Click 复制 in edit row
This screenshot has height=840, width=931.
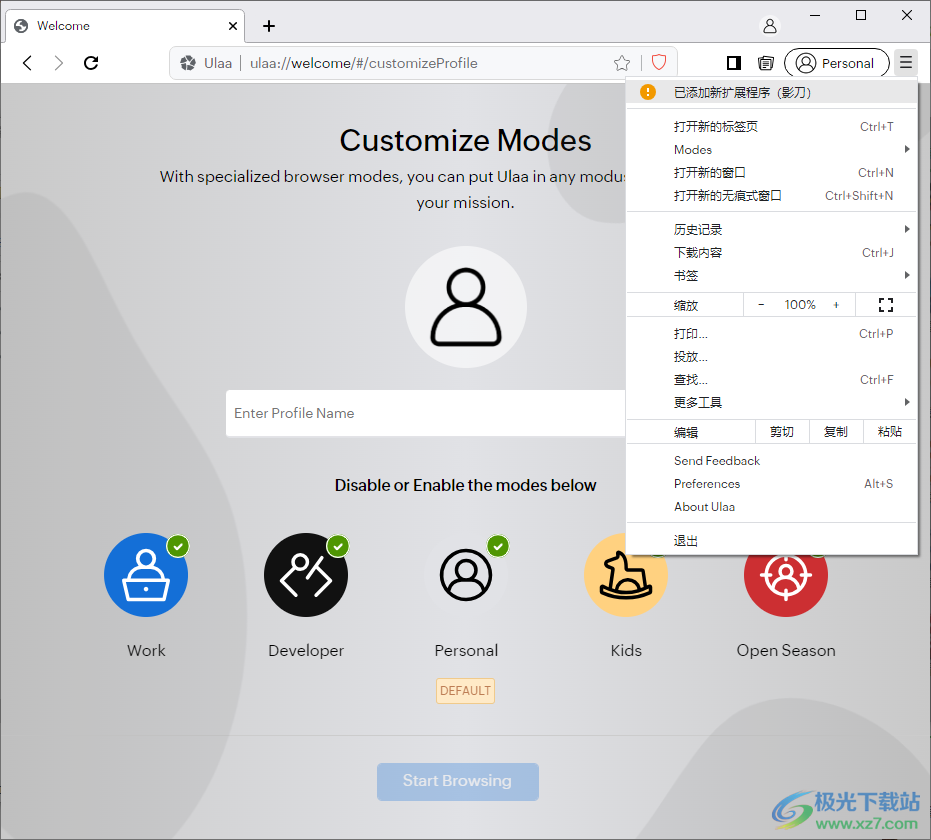click(836, 432)
